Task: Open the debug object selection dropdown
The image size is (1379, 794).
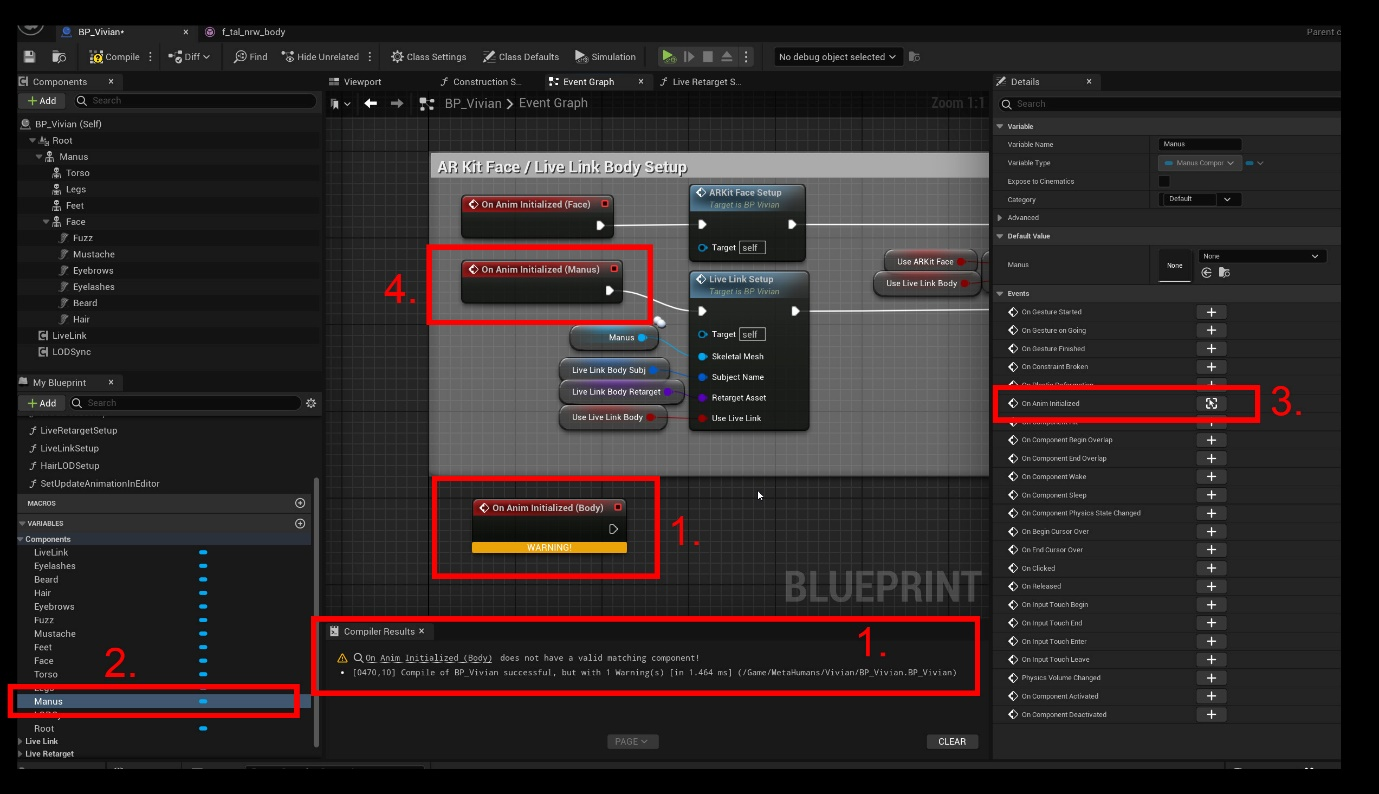Action: click(837, 57)
